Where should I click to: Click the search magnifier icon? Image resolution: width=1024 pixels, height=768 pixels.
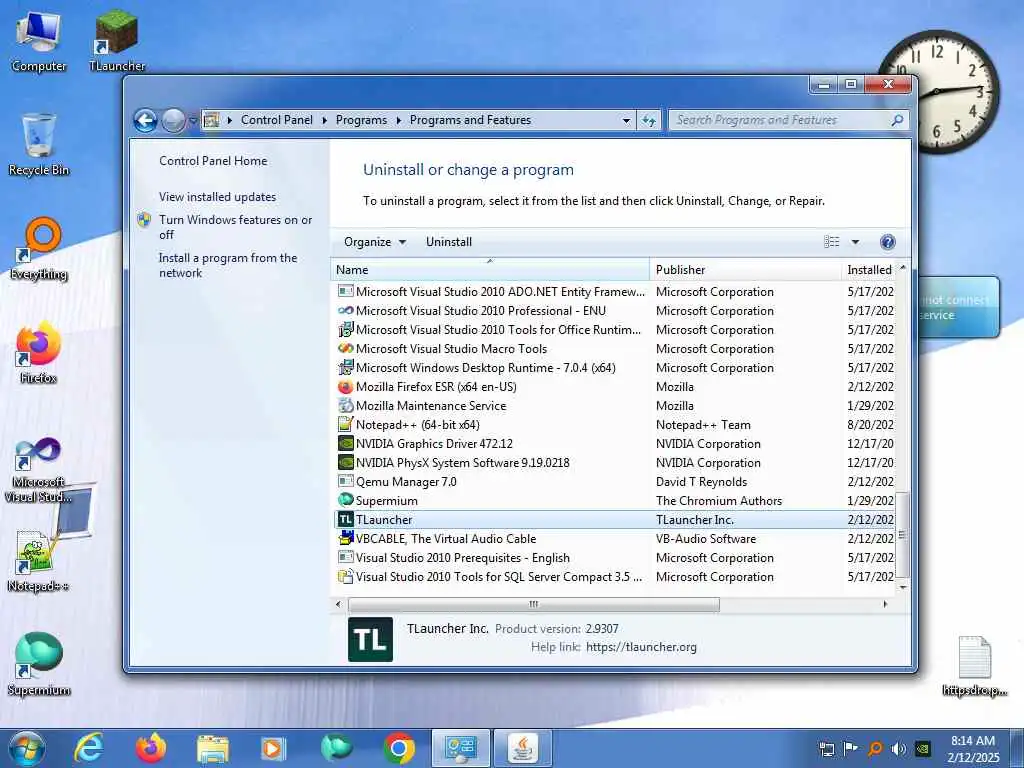(897, 120)
